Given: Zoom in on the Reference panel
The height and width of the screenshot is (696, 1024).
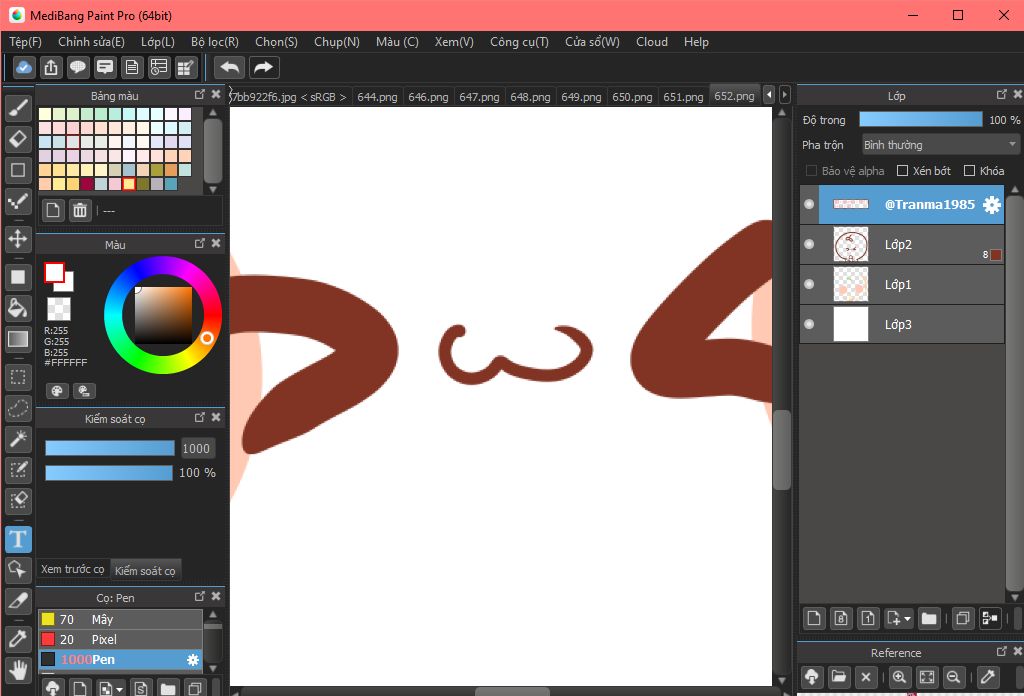Looking at the screenshot, I should pos(899,677).
